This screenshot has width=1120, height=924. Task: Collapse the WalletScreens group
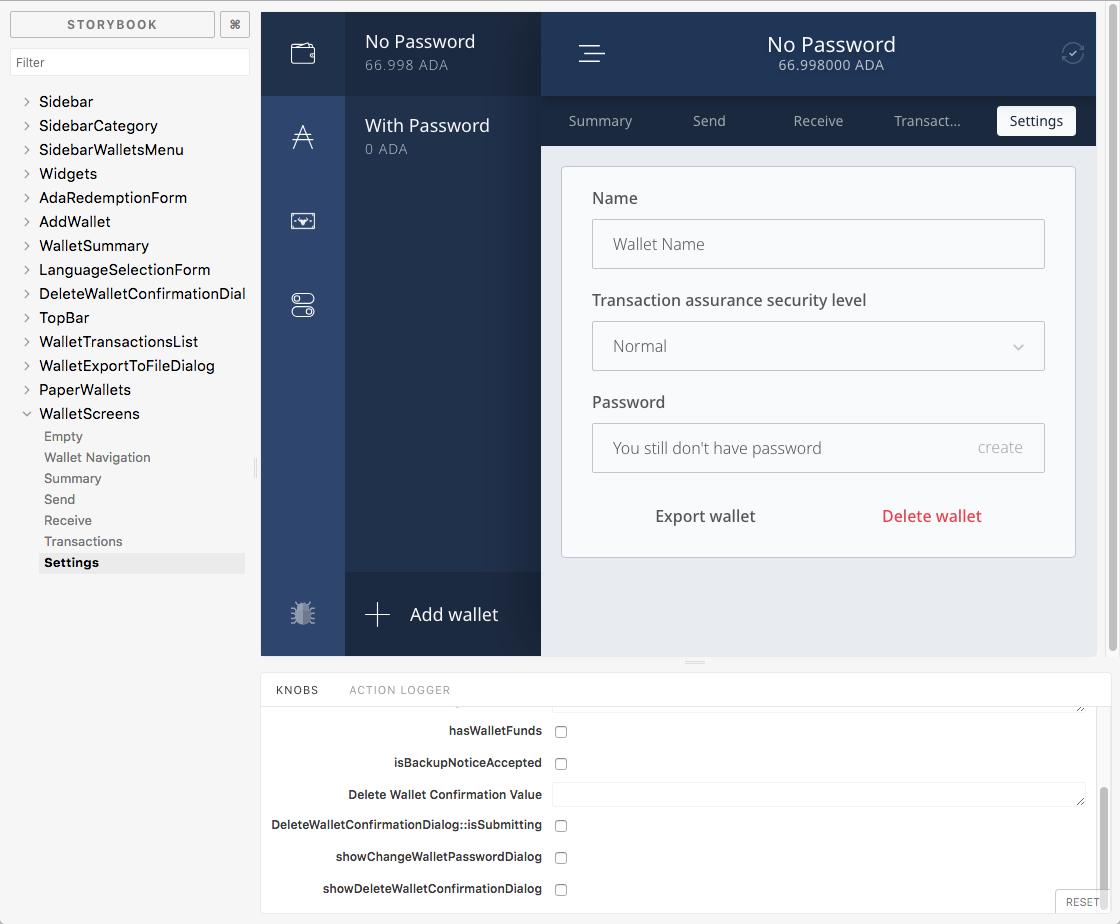click(x=89, y=413)
